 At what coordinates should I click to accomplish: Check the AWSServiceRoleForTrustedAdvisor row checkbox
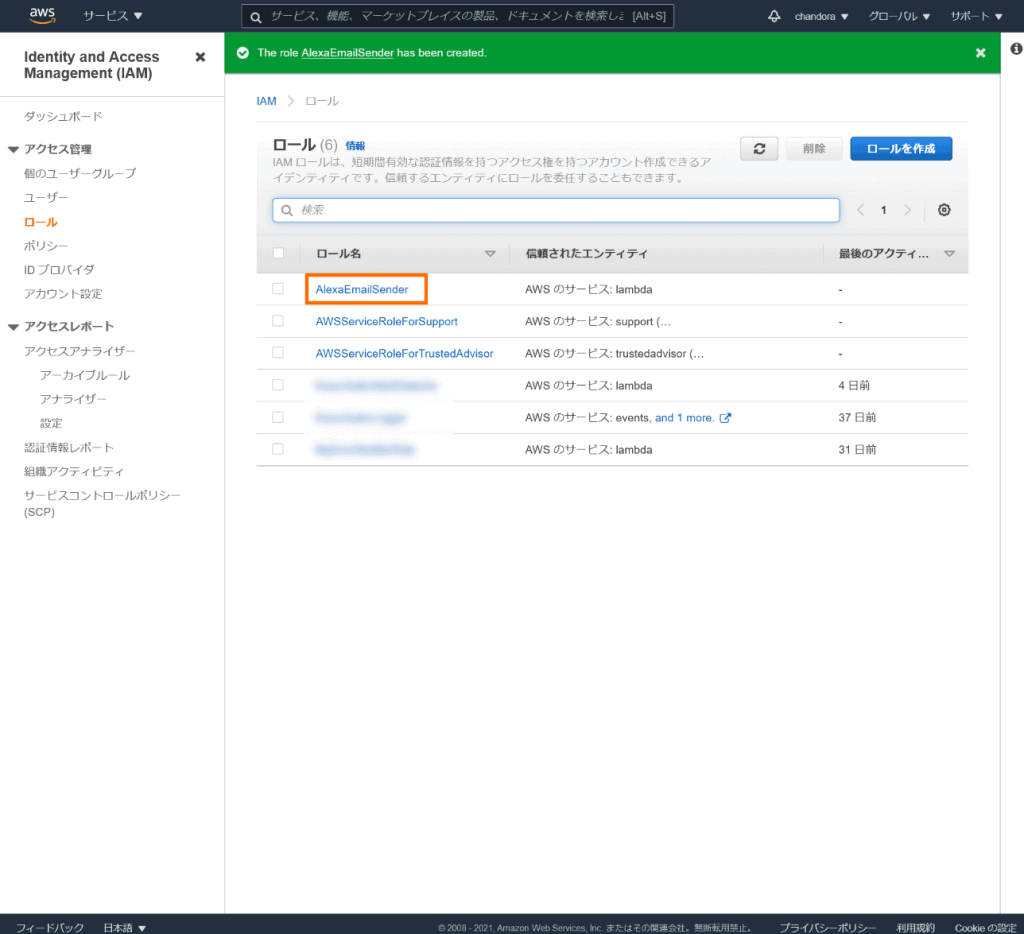pos(278,353)
